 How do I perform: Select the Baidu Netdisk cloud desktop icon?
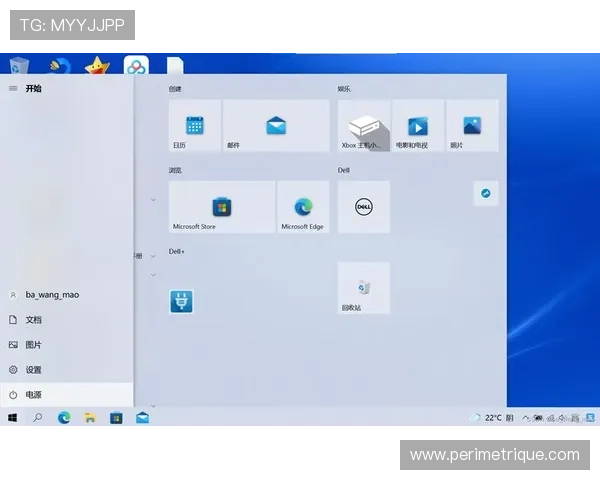click(x=136, y=65)
